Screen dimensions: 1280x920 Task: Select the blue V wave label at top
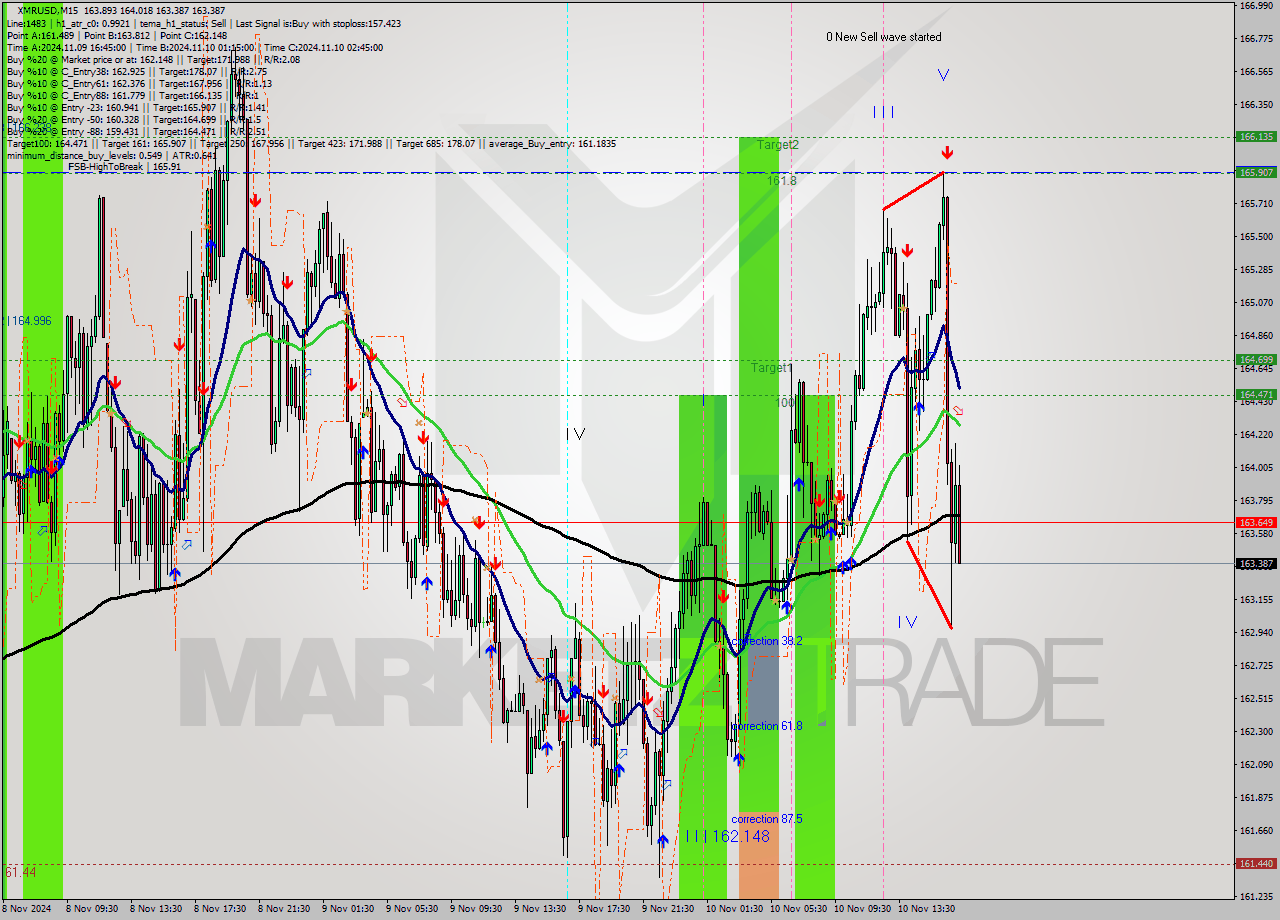click(943, 75)
